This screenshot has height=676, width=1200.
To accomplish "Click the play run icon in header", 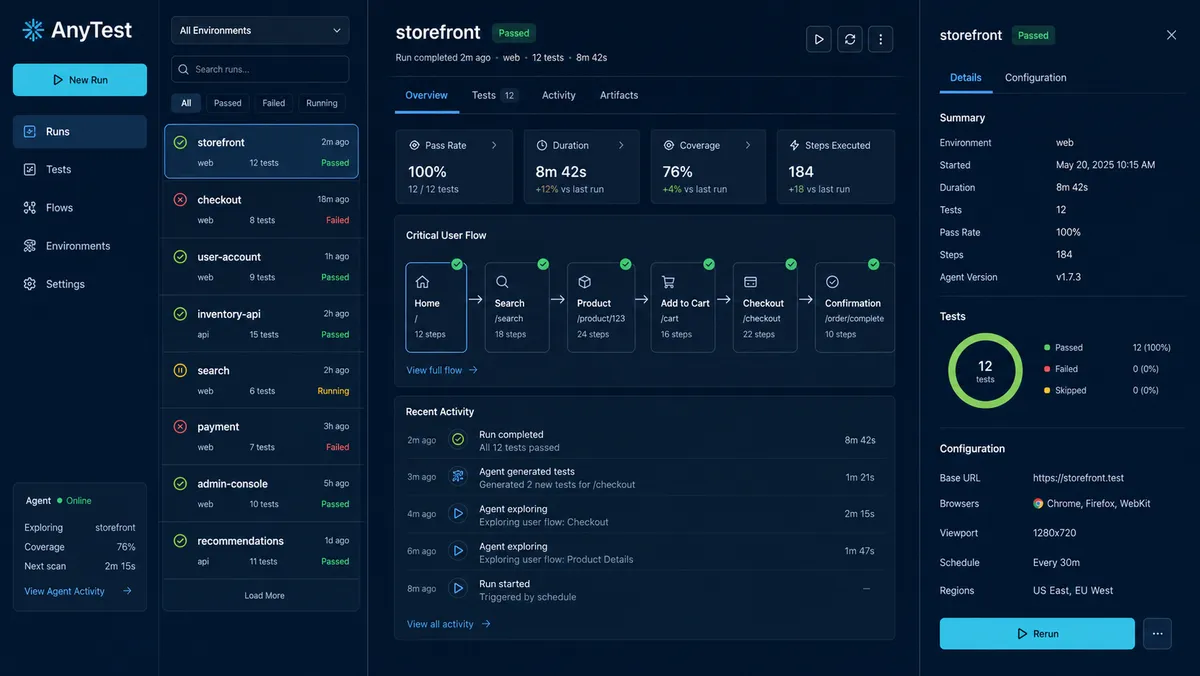I will (819, 39).
